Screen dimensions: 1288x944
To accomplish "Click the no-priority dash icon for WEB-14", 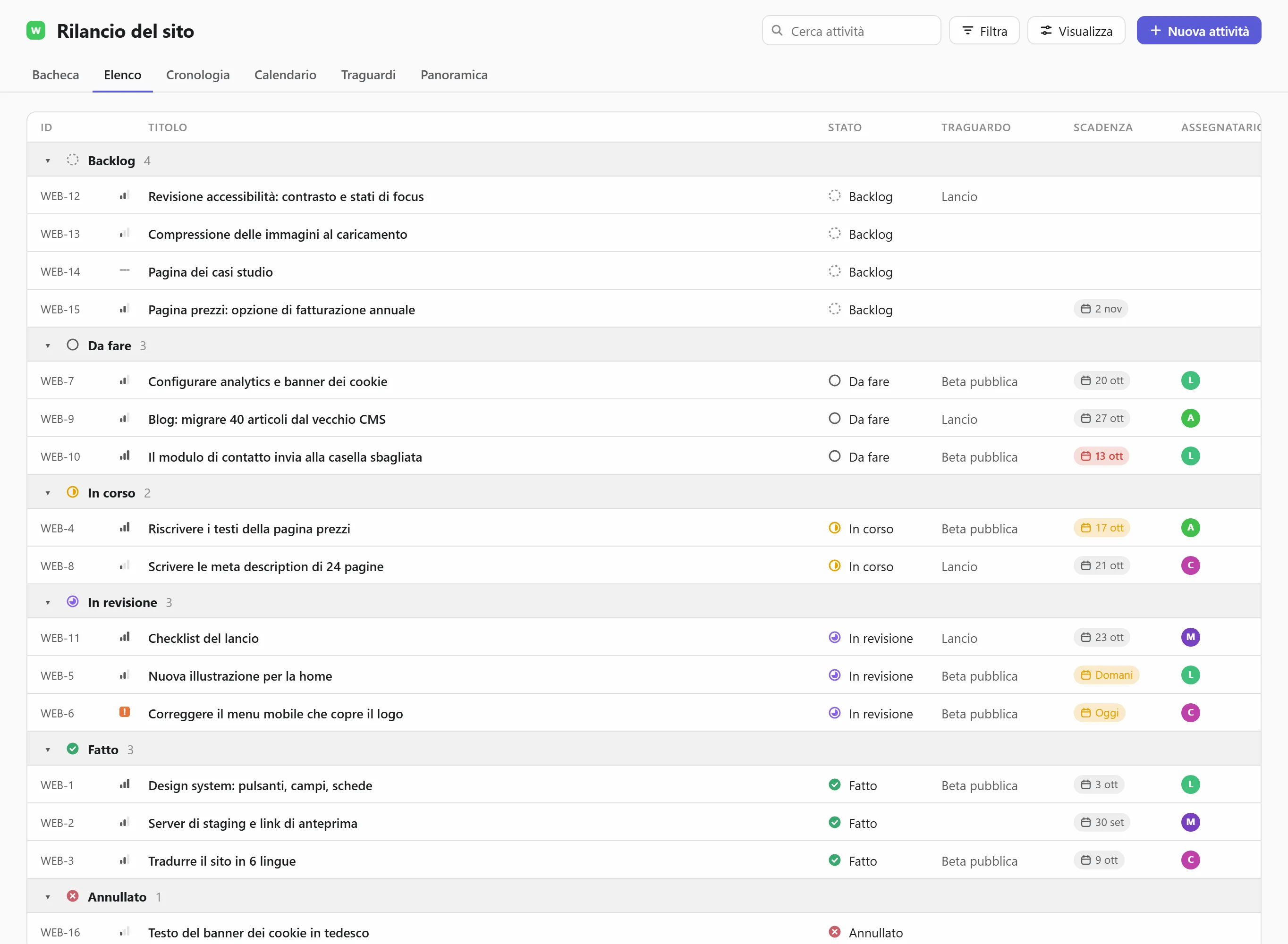I will click(x=125, y=271).
